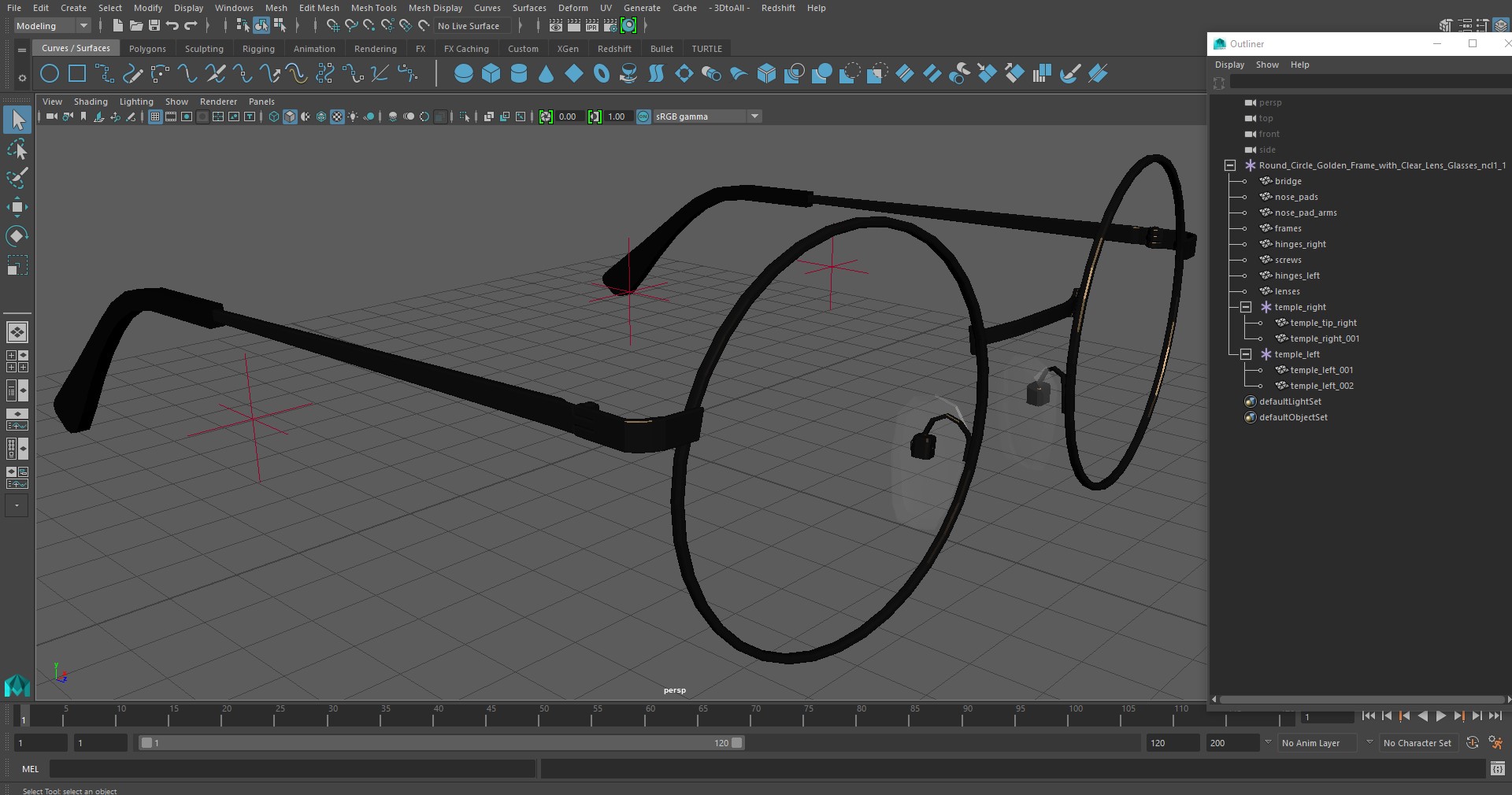Activate the Paint selection tool

pos(17,178)
